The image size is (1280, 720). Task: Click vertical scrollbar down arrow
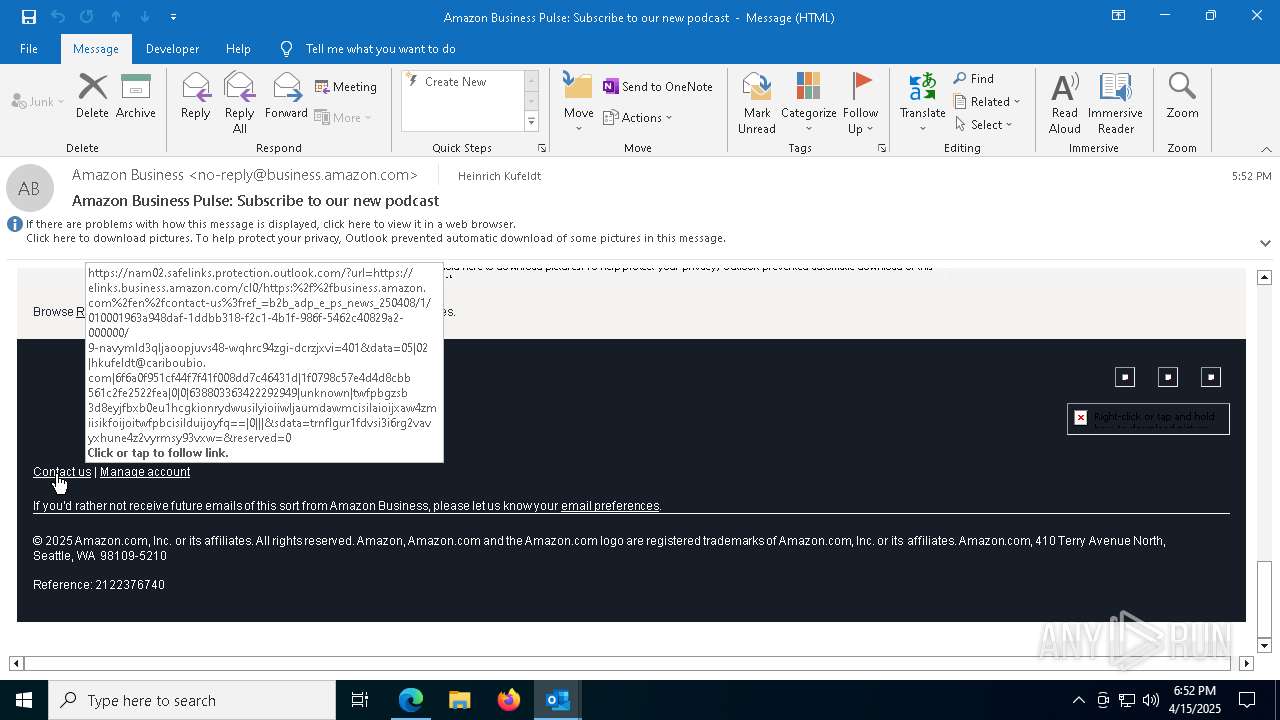tap(1265, 645)
